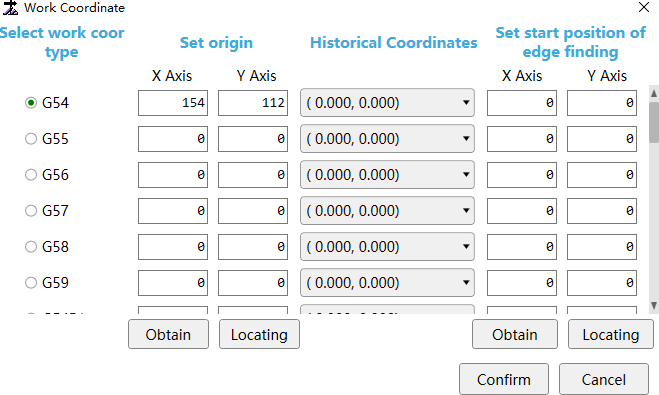
Task: Open G55 historical coordinates dropdown
Action: pos(387,139)
